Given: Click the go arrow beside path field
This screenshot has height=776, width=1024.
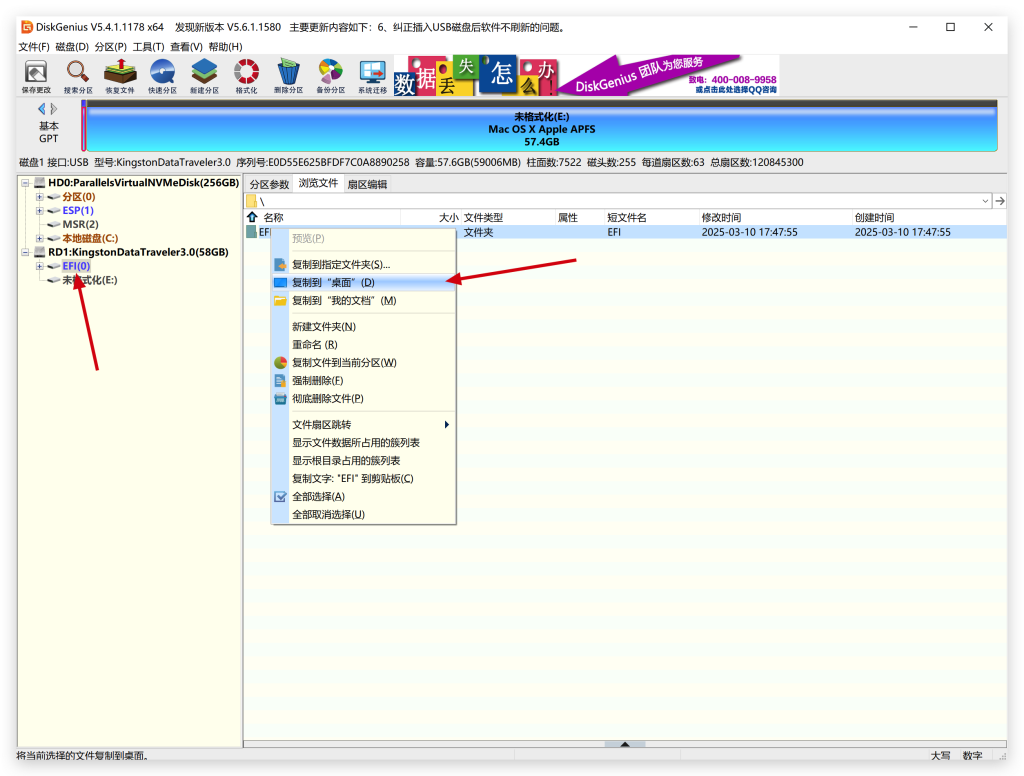Looking at the screenshot, I should 1000,201.
